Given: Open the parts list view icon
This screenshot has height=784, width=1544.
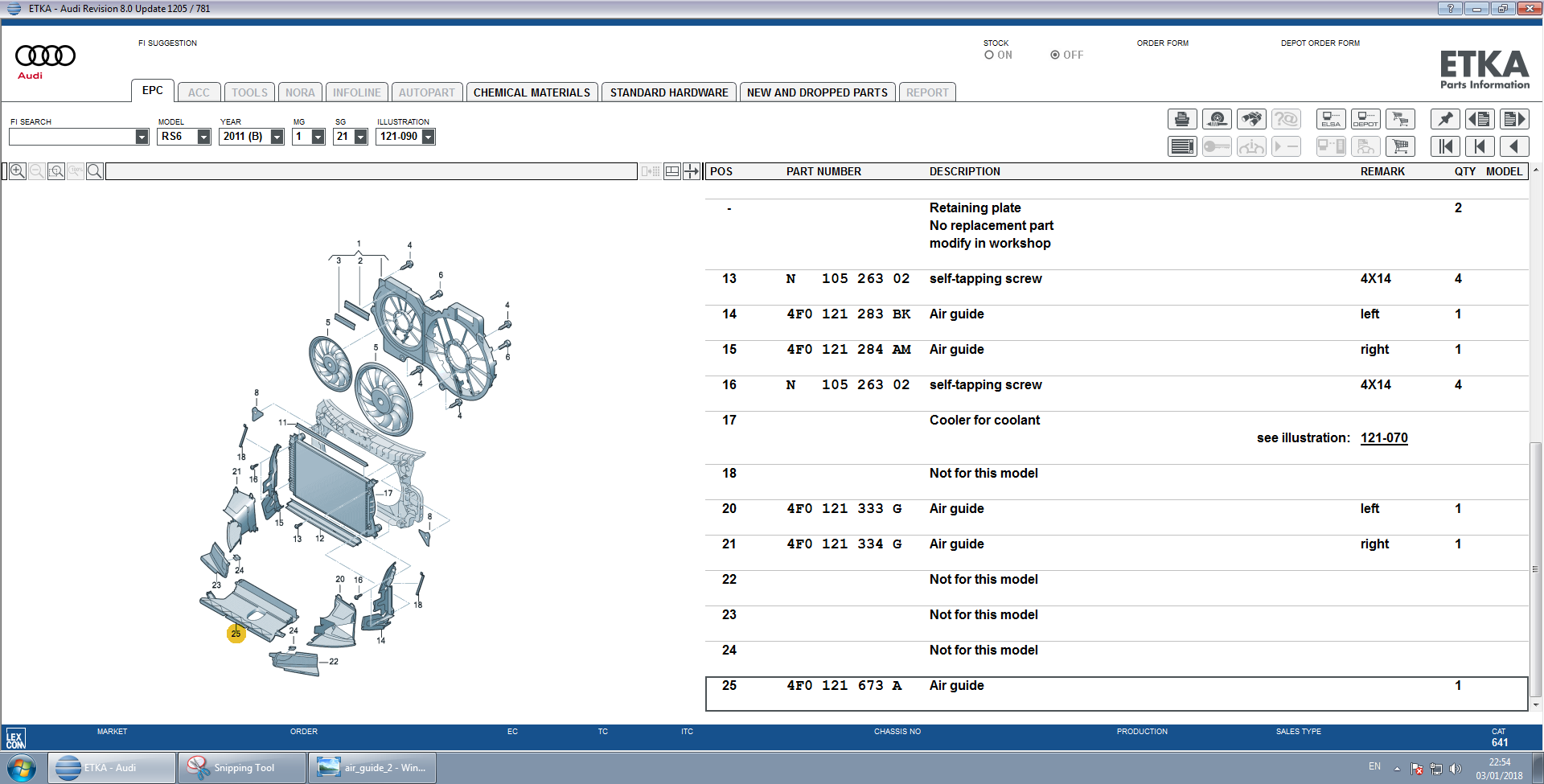Looking at the screenshot, I should [1182, 146].
